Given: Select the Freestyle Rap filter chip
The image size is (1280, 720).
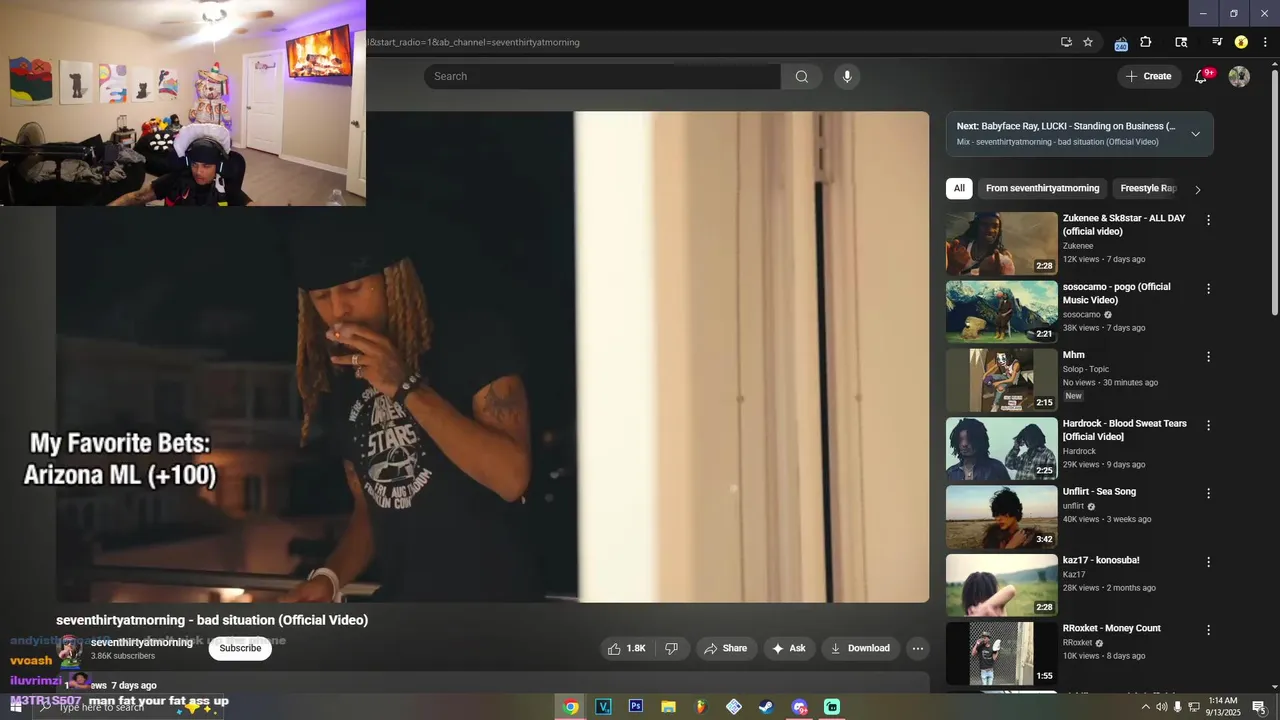Looking at the screenshot, I should [1148, 188].
